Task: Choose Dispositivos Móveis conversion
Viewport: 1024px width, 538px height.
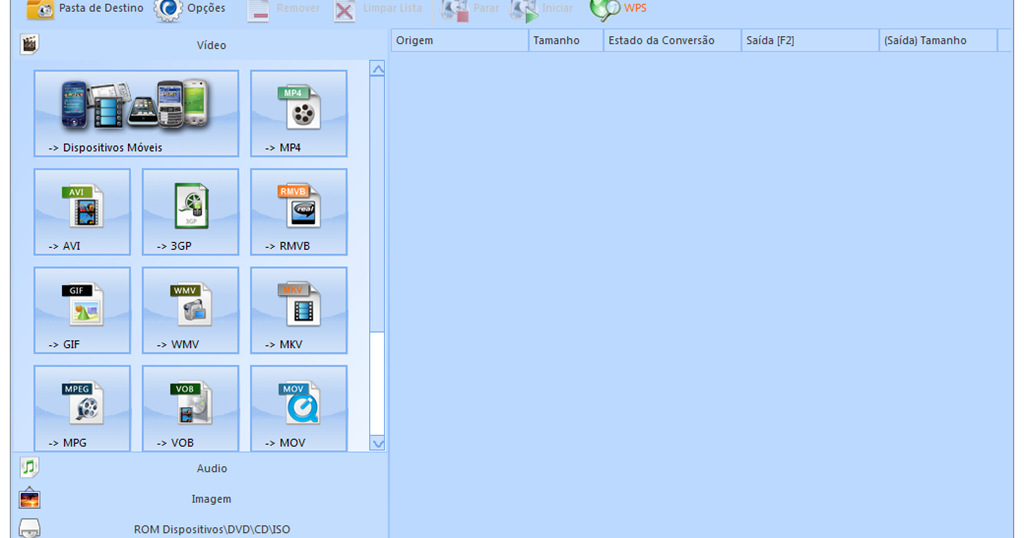Action: (136, 114)
